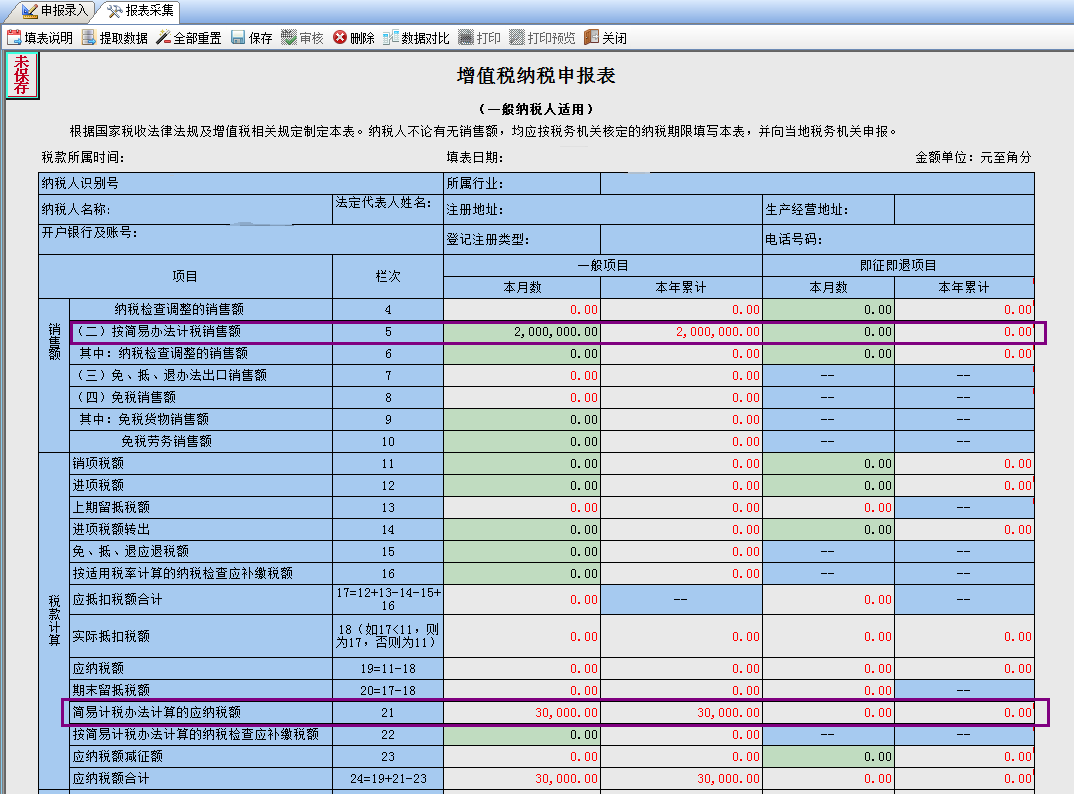The width and height of the screenshot is (1074, 794).
Task: Click the 关闭 door icon
Action: (x=591, y=38)
